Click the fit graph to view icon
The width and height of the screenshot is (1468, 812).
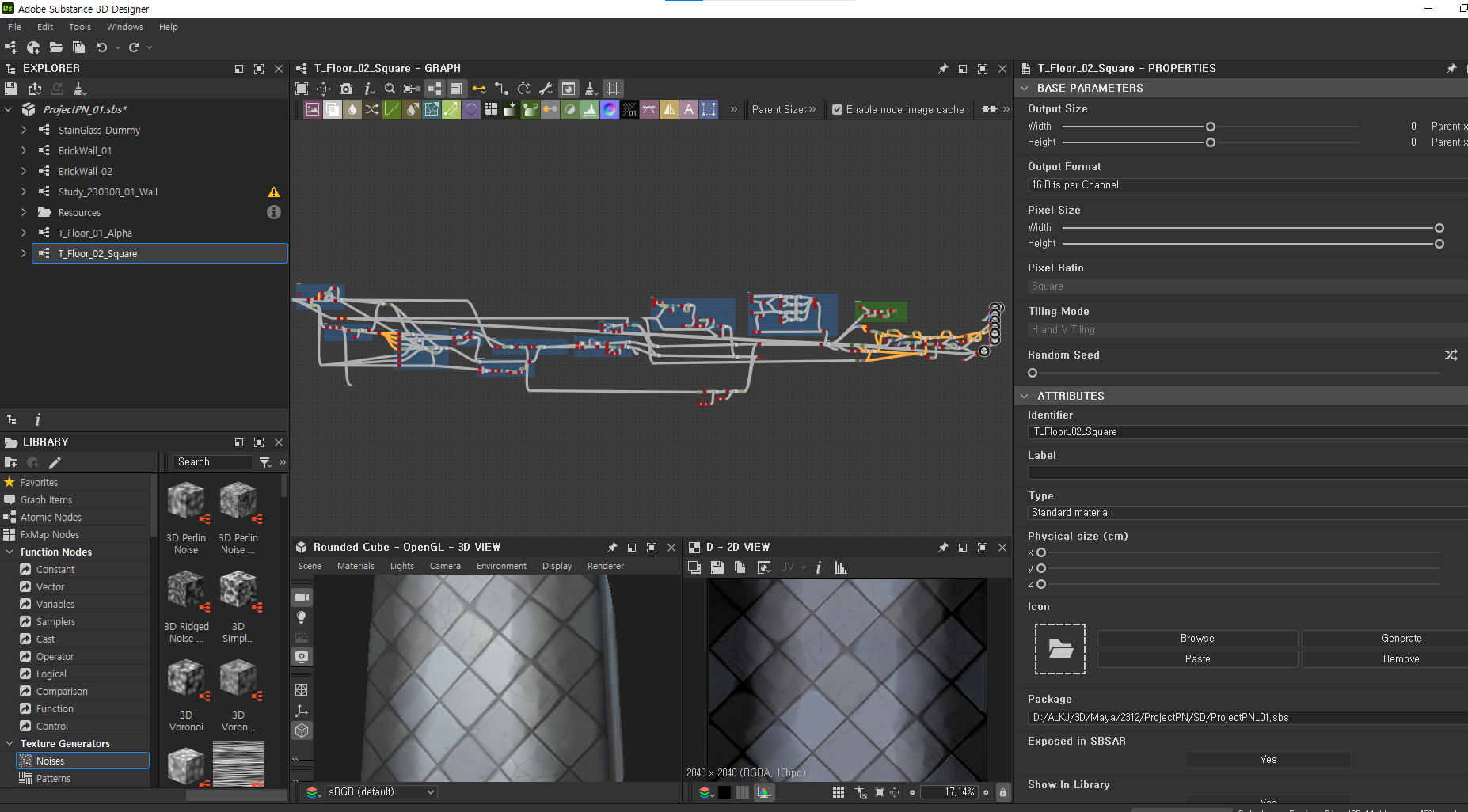pos(302,89)
